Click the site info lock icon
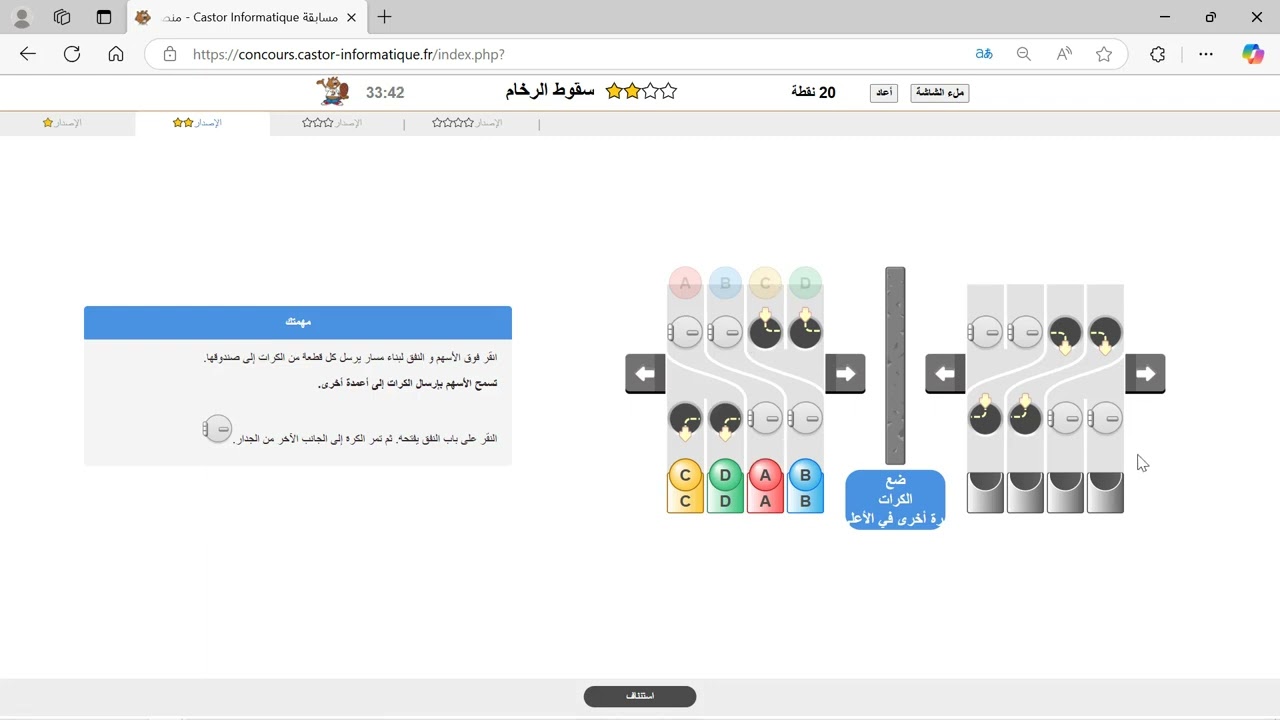The image size is (1280, 720). 170,54
